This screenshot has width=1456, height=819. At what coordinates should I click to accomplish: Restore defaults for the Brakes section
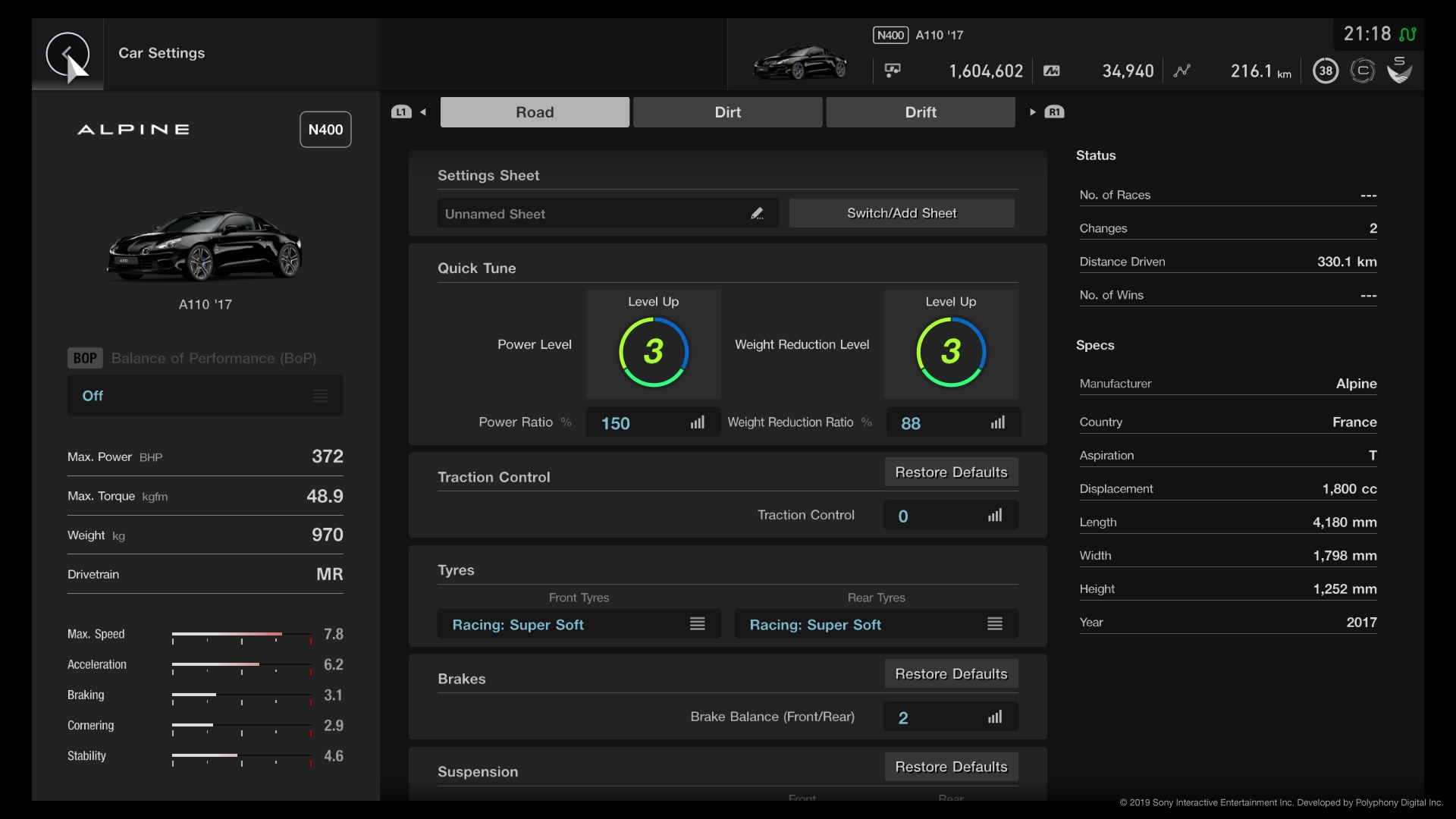point(950,673)
